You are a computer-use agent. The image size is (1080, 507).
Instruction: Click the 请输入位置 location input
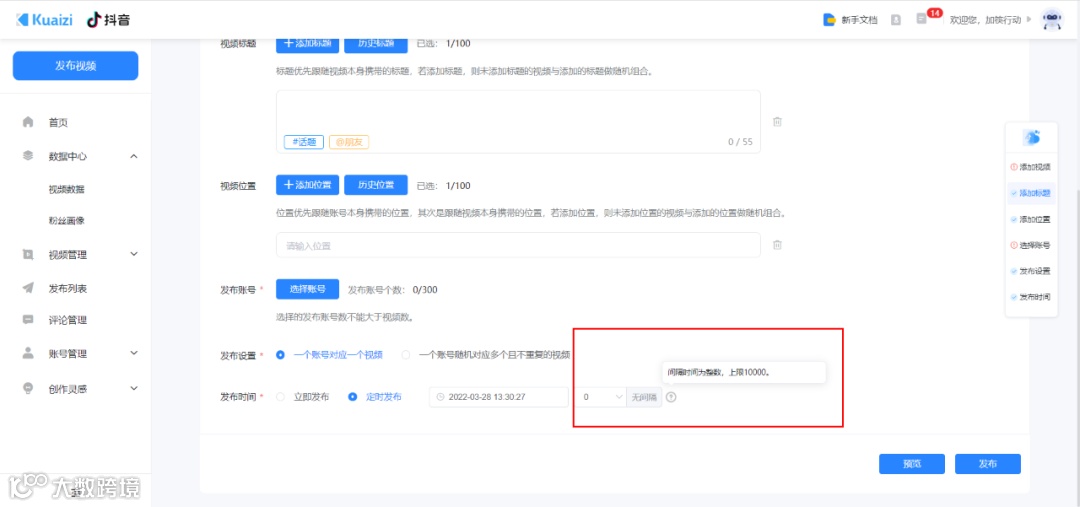coord(518,245)
